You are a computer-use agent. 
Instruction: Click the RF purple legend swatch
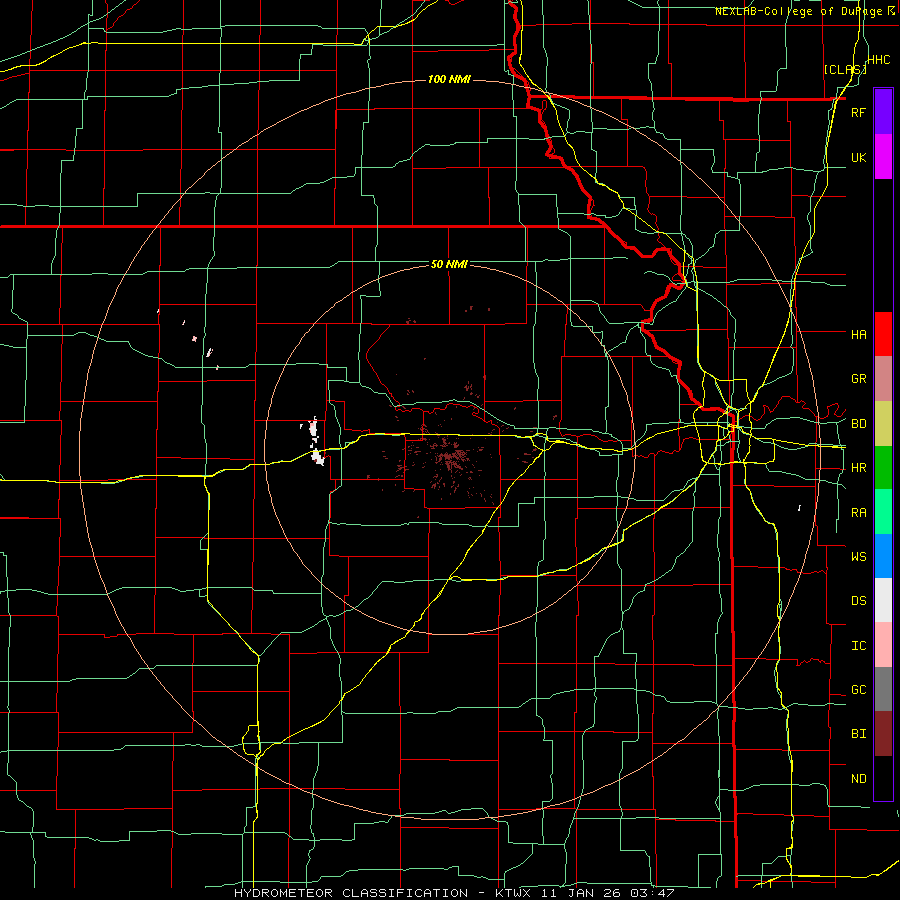point(883,112)
